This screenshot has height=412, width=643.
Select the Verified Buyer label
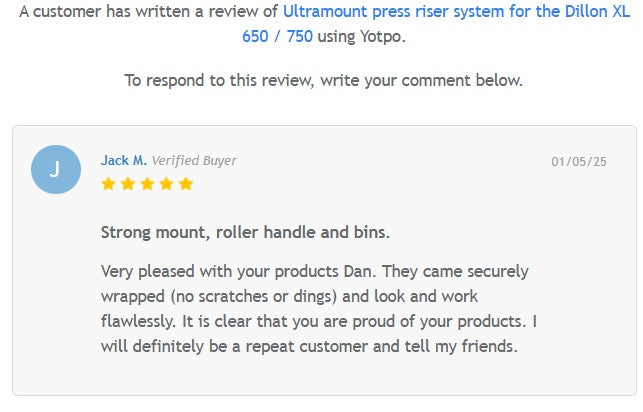(x=194, y=160)
